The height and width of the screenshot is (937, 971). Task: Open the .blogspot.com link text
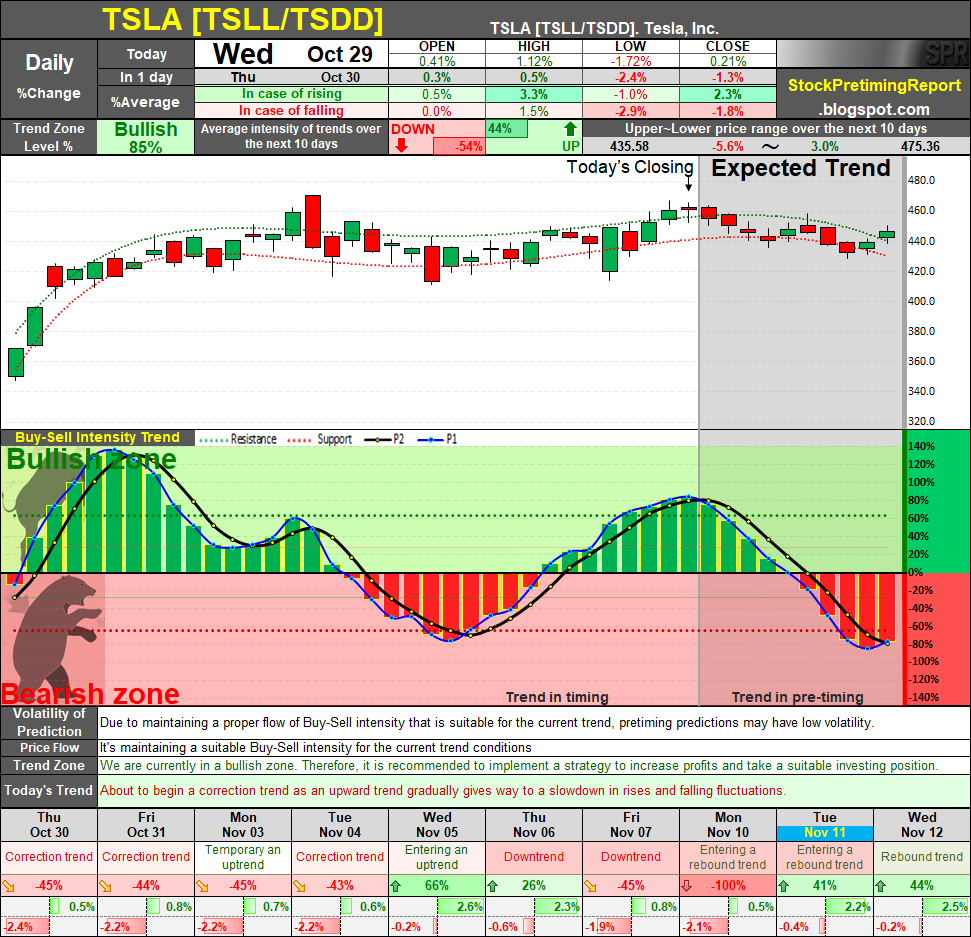(874, 110)
